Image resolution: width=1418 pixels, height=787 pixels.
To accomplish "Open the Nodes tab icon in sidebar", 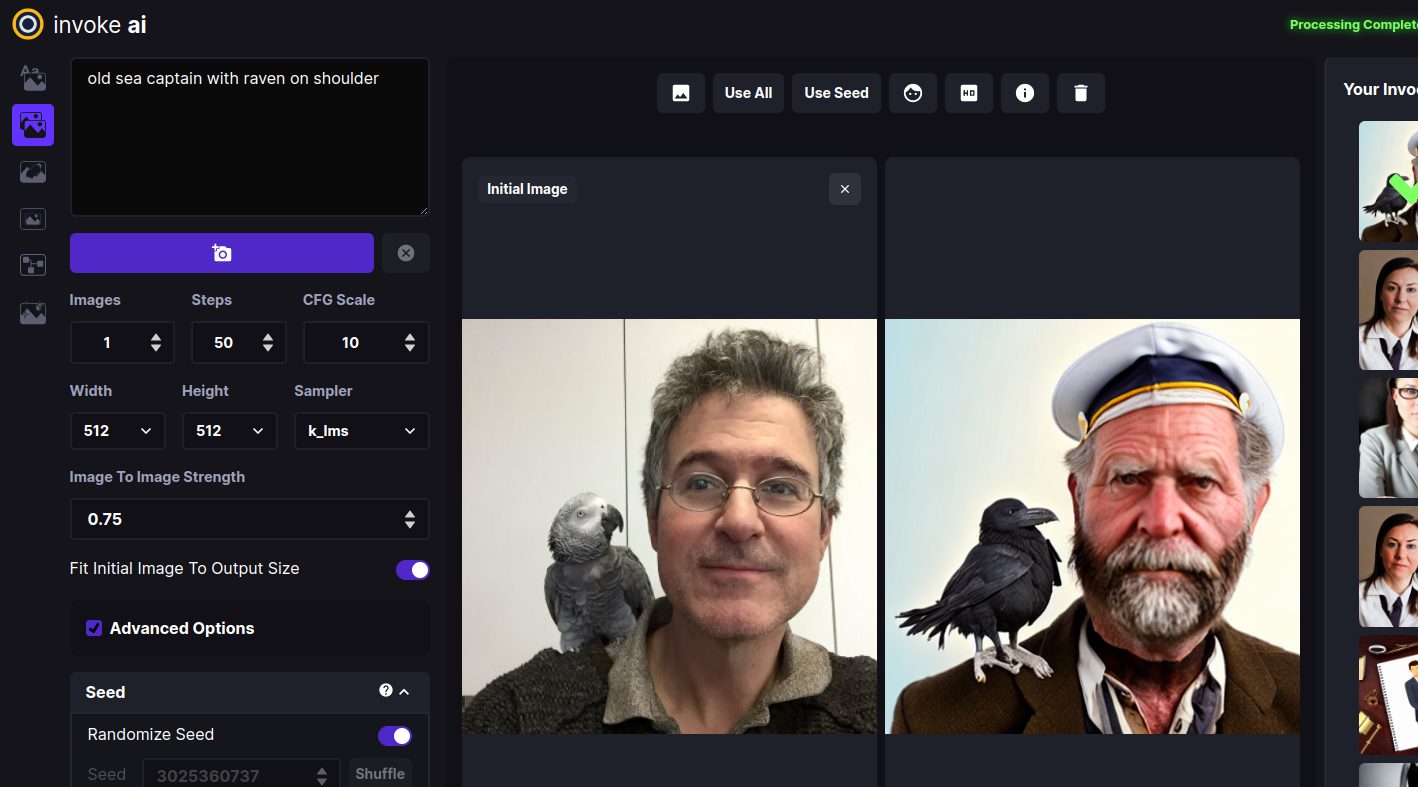I will [x=33, y=265].
